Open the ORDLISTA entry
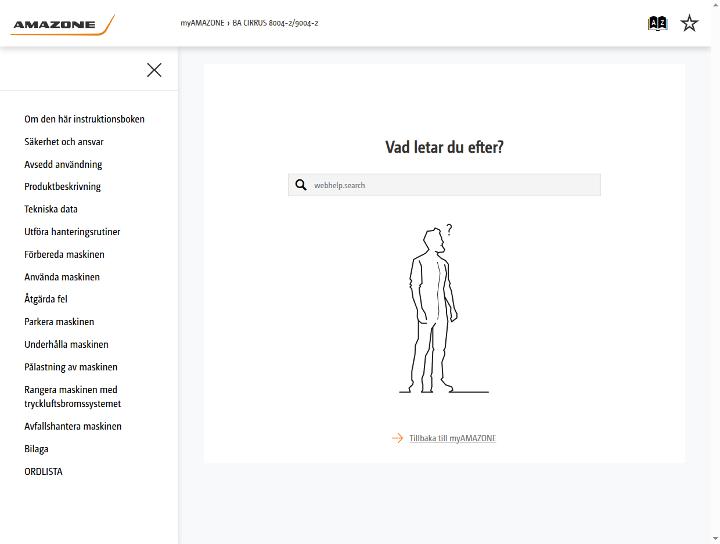Screen dimensions: 720x544 (x=43, y=471)
